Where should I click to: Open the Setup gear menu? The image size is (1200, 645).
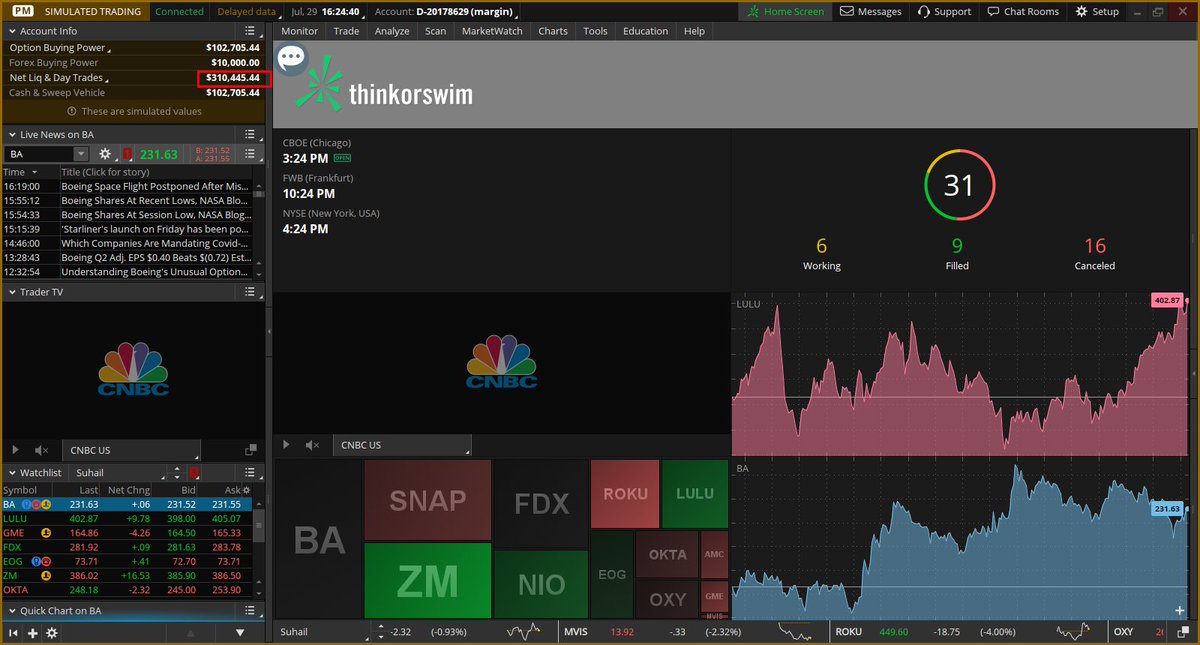[1097, 11]
